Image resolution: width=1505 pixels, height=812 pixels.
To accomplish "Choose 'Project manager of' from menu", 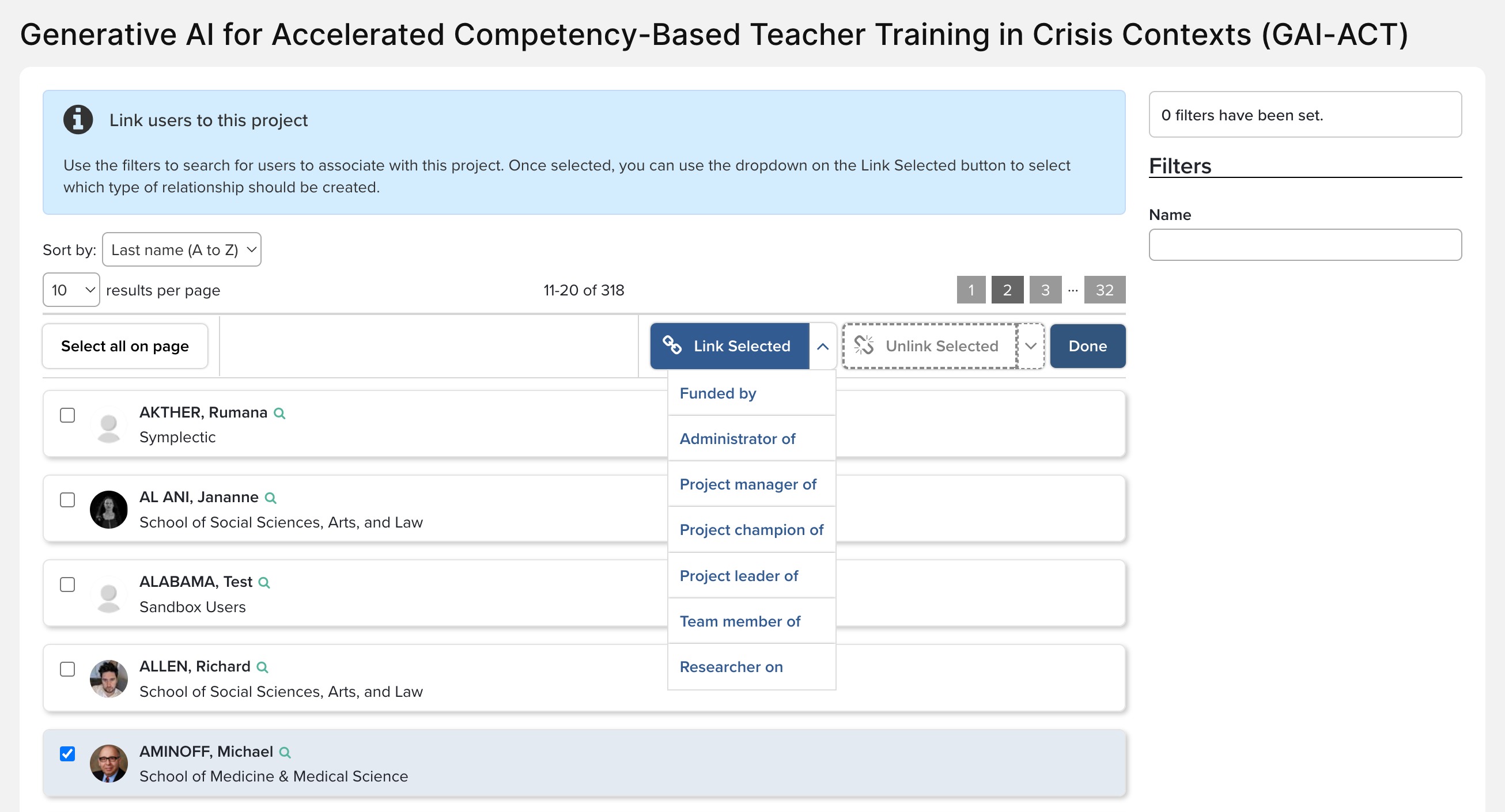I will click(x=748, y=484).
